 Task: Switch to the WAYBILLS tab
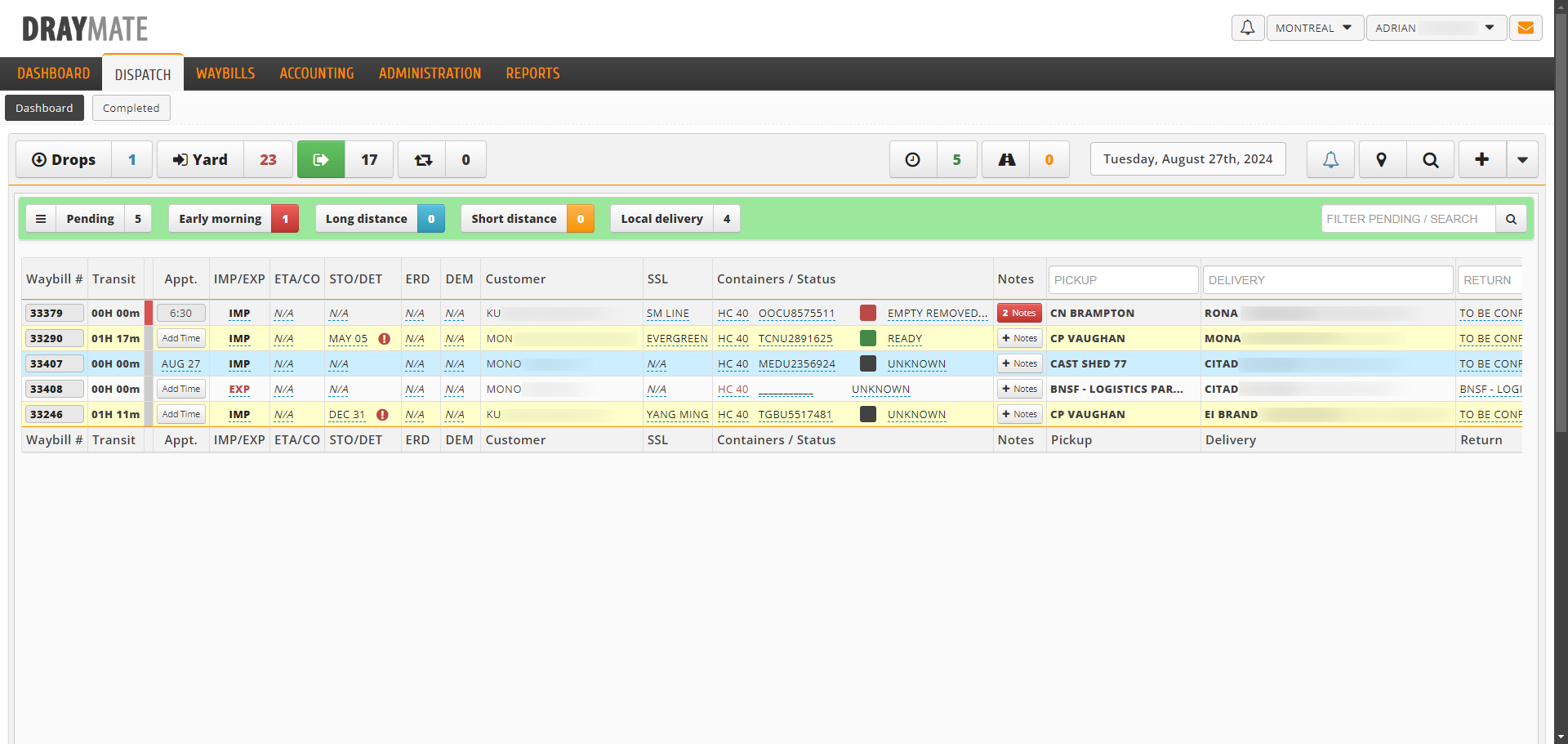(225, 74)
